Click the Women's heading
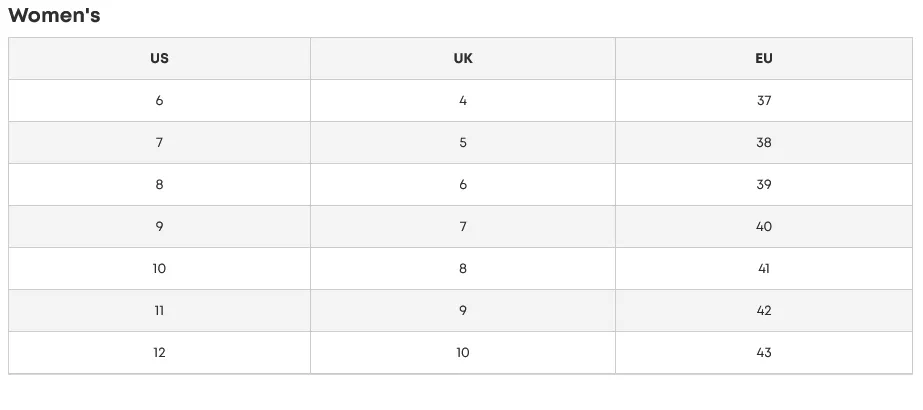 (54, 15)
